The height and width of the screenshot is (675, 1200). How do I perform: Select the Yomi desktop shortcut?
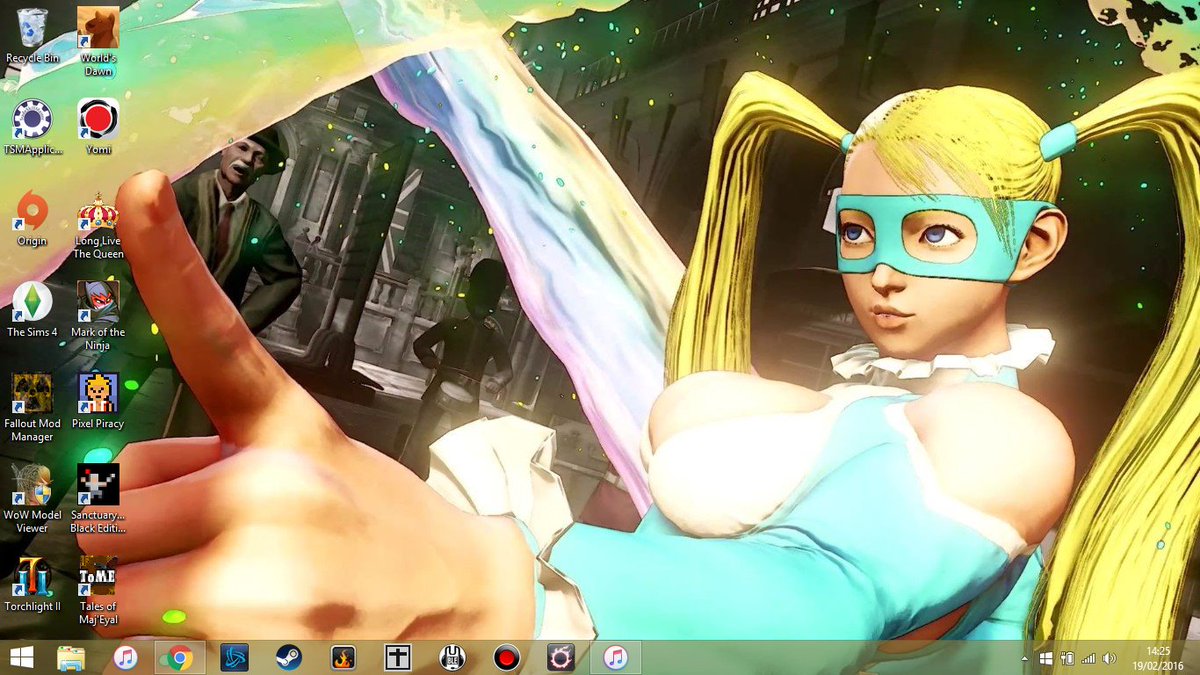click(98, 127)
